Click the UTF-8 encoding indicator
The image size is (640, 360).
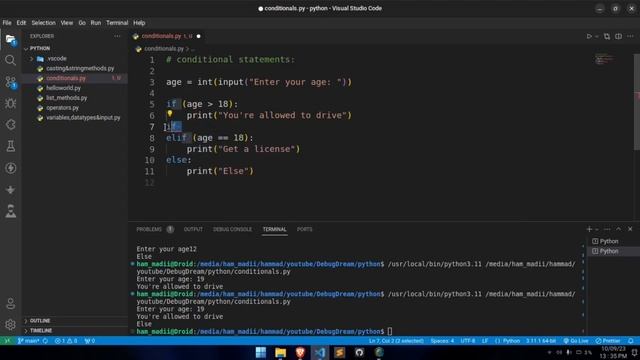point(468,340)
